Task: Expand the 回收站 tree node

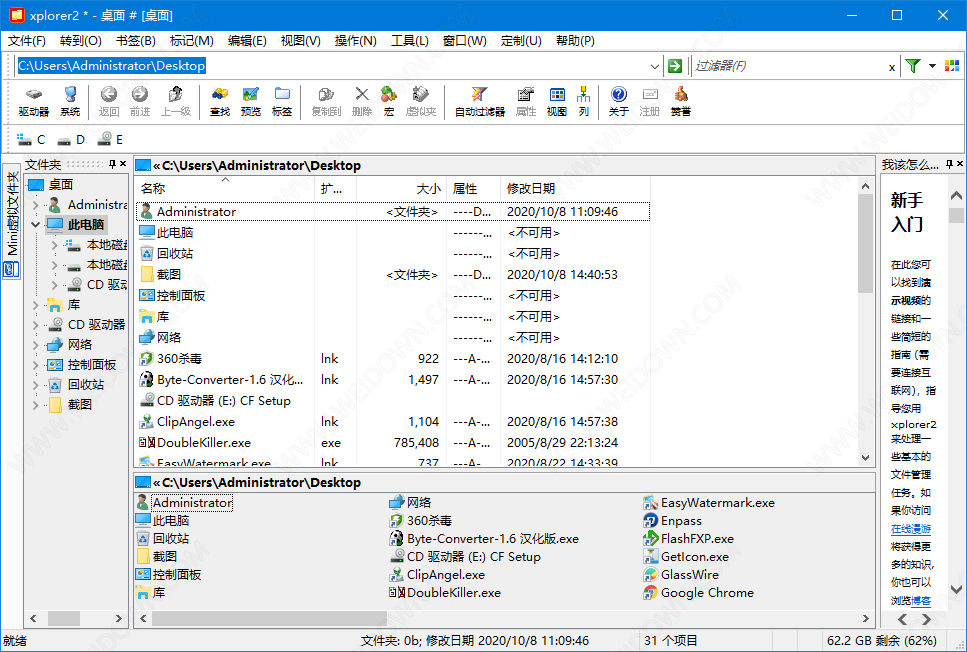Action: (35, 385)
